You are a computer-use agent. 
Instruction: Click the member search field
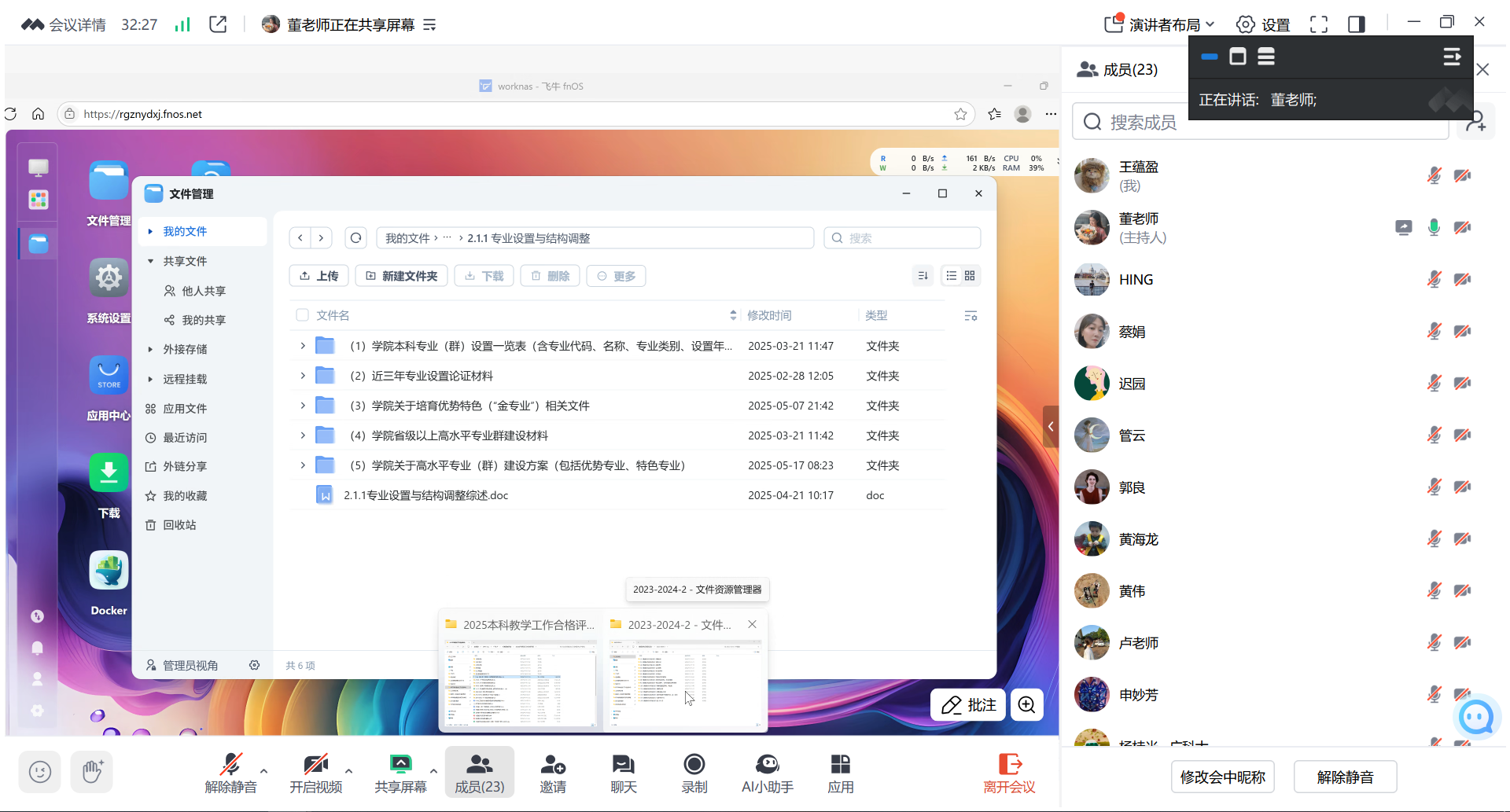1258,122
